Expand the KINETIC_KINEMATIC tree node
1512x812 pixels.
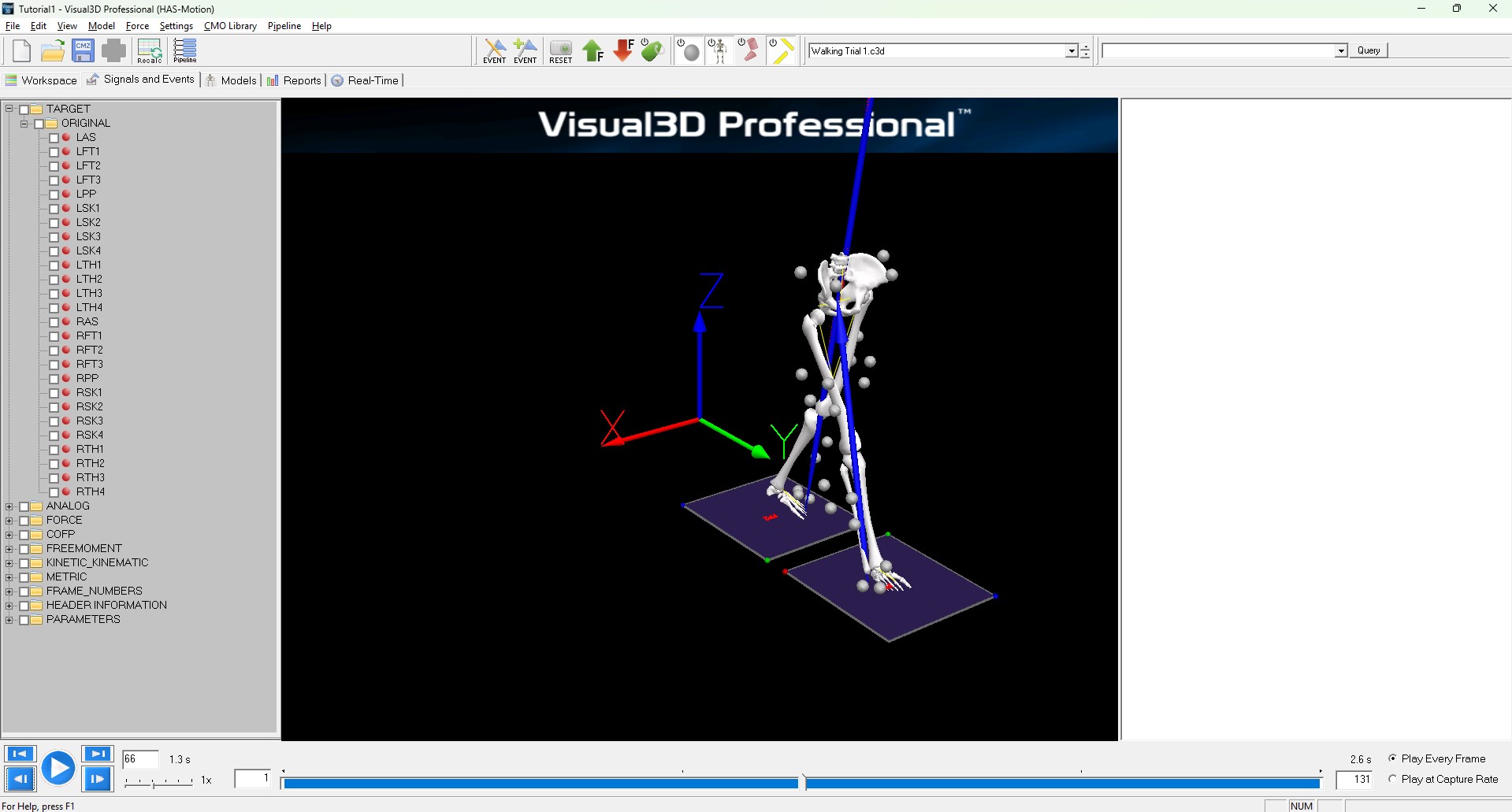[9, 563]
